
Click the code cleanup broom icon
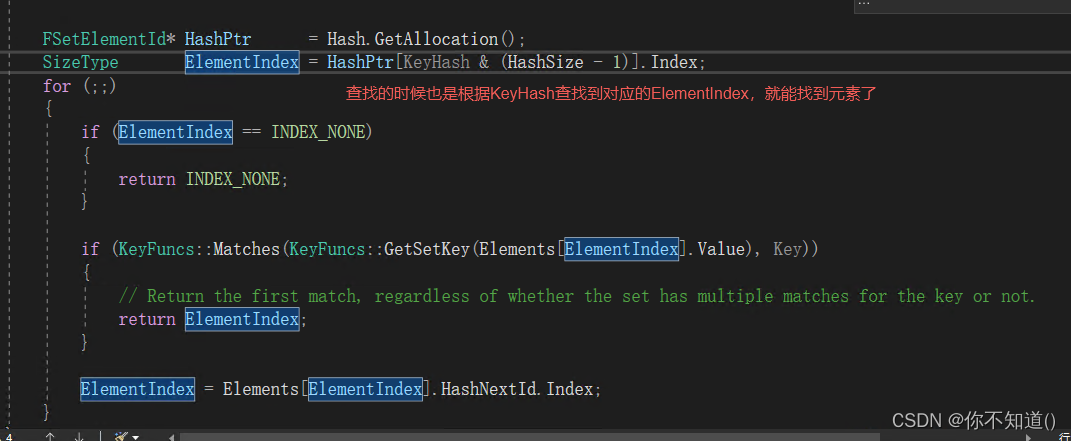[122, 436]
